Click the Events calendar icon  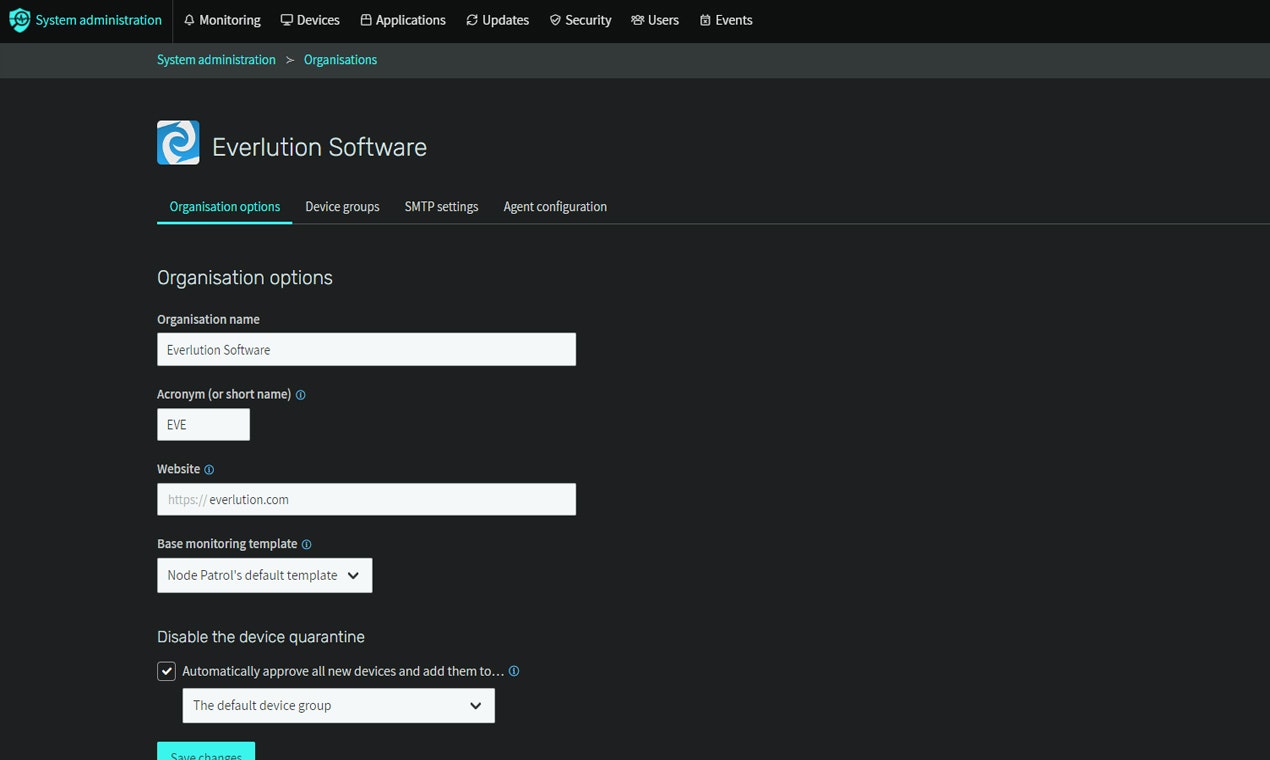tap(705, 20)
